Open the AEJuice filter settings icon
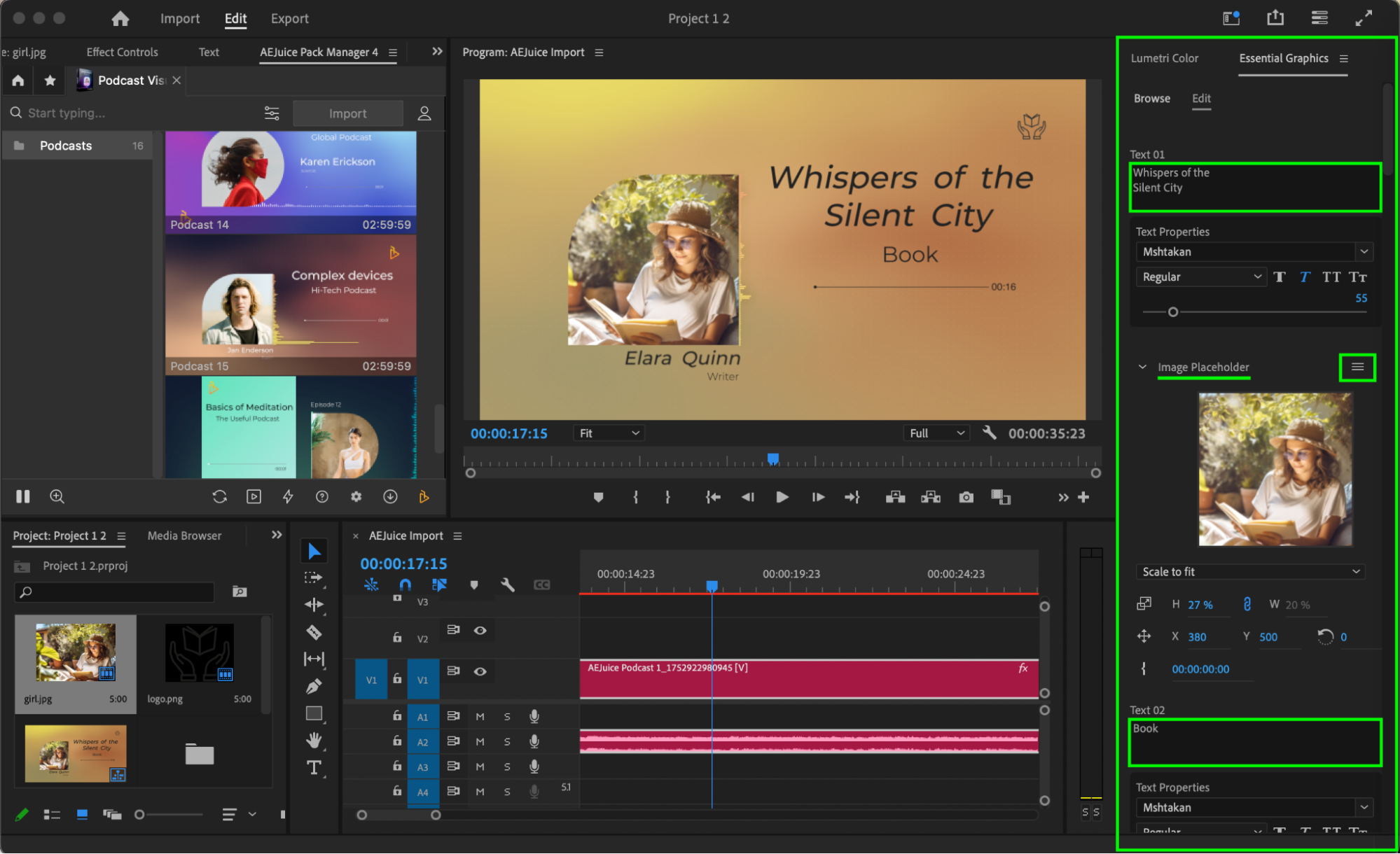Viewport: 1400px width, 854px height. point(272,113)
